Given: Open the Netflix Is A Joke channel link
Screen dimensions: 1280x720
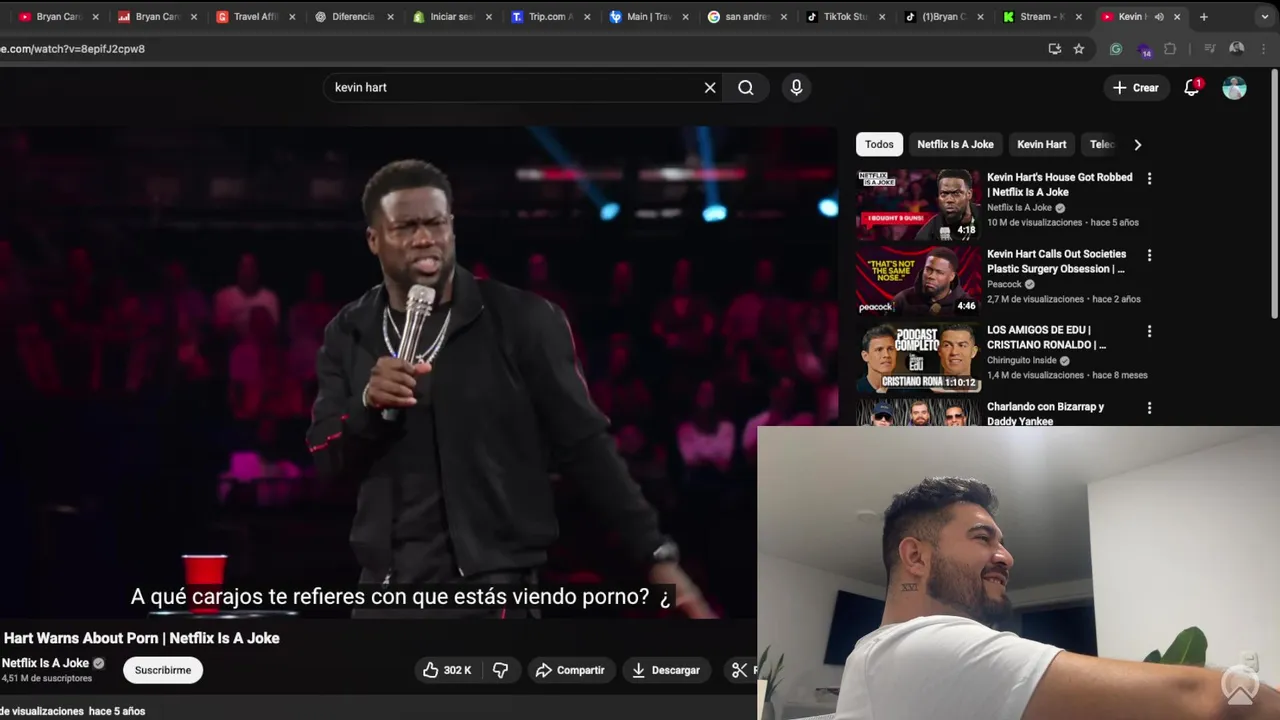Looking at the screenshot, I should [x=45, y=663].
